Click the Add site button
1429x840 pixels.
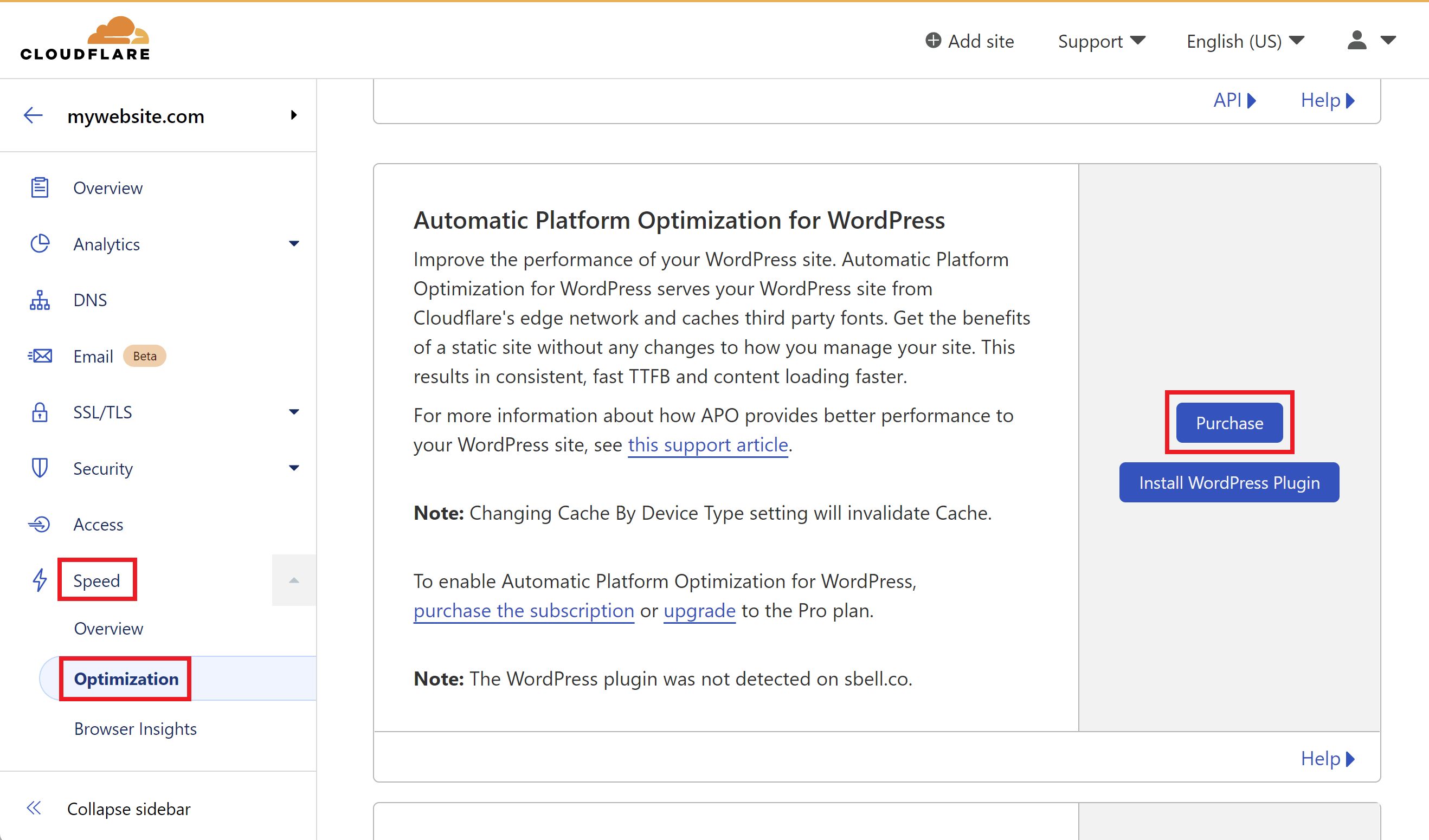pyautogui.click(x=969, y=41)
